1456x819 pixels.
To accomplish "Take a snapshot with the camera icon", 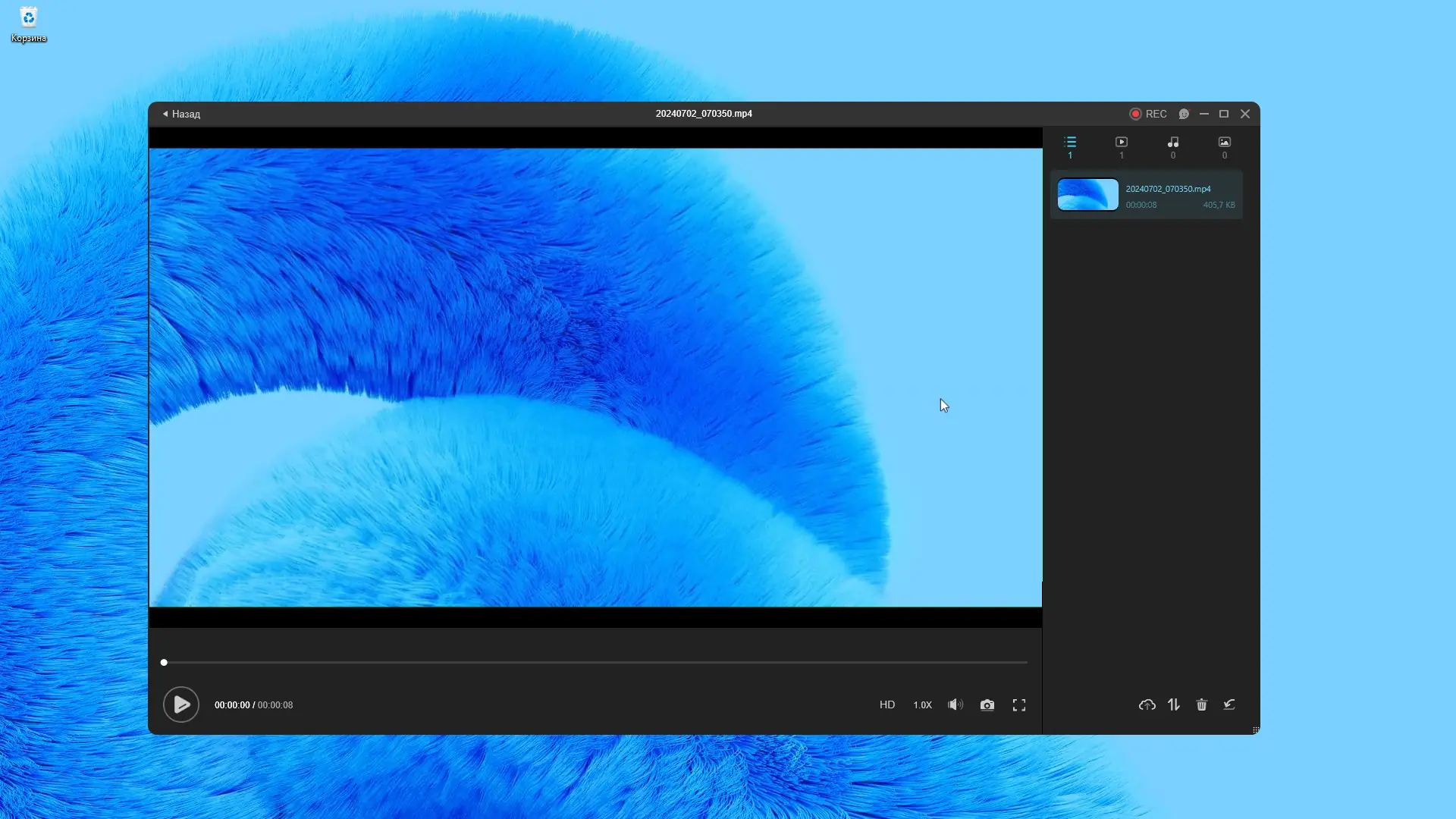I will pos(987,704).
